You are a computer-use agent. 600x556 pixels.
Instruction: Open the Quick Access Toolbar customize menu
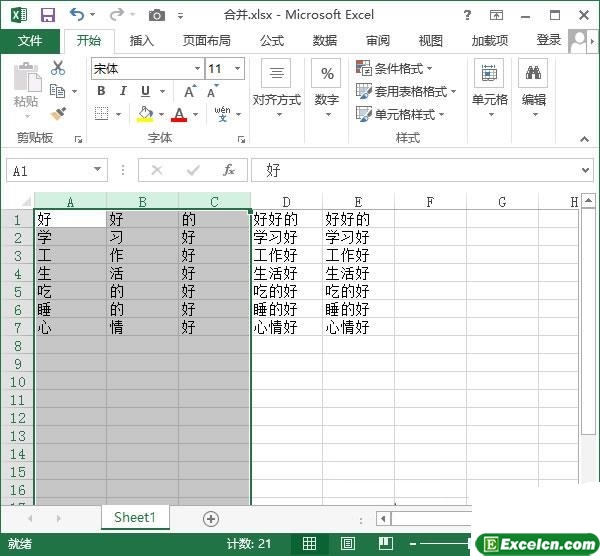tap(181, 16)
